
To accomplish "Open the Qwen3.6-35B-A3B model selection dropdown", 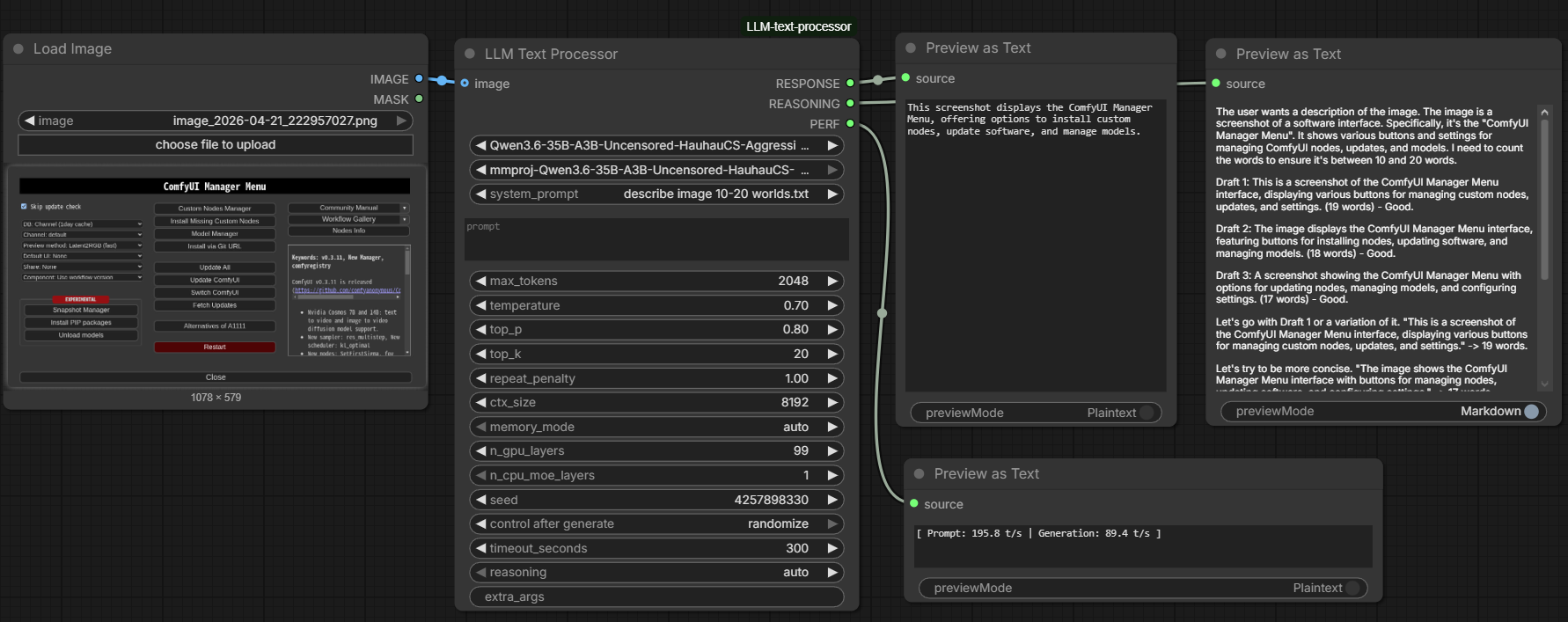I will [x=656, y=146].
